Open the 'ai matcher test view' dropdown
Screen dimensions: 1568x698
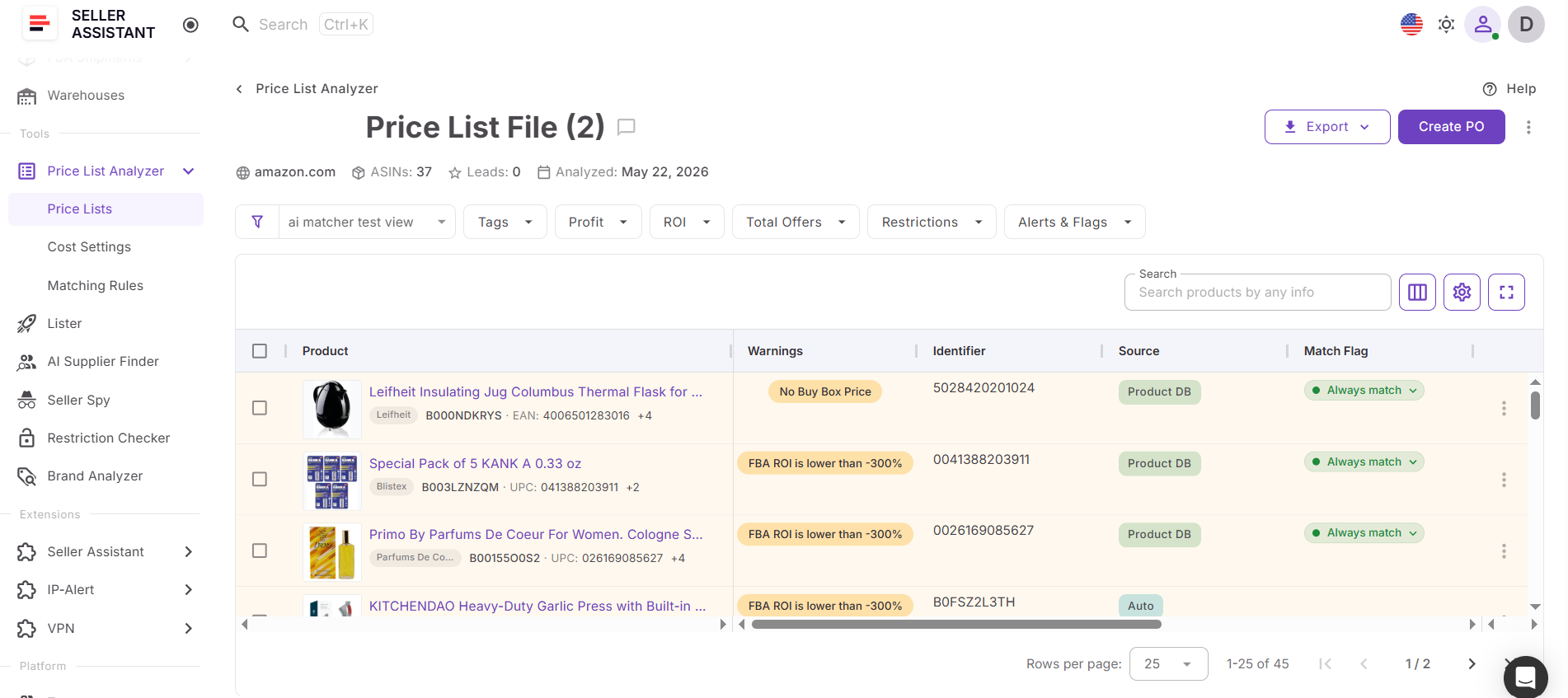[367, 222]
